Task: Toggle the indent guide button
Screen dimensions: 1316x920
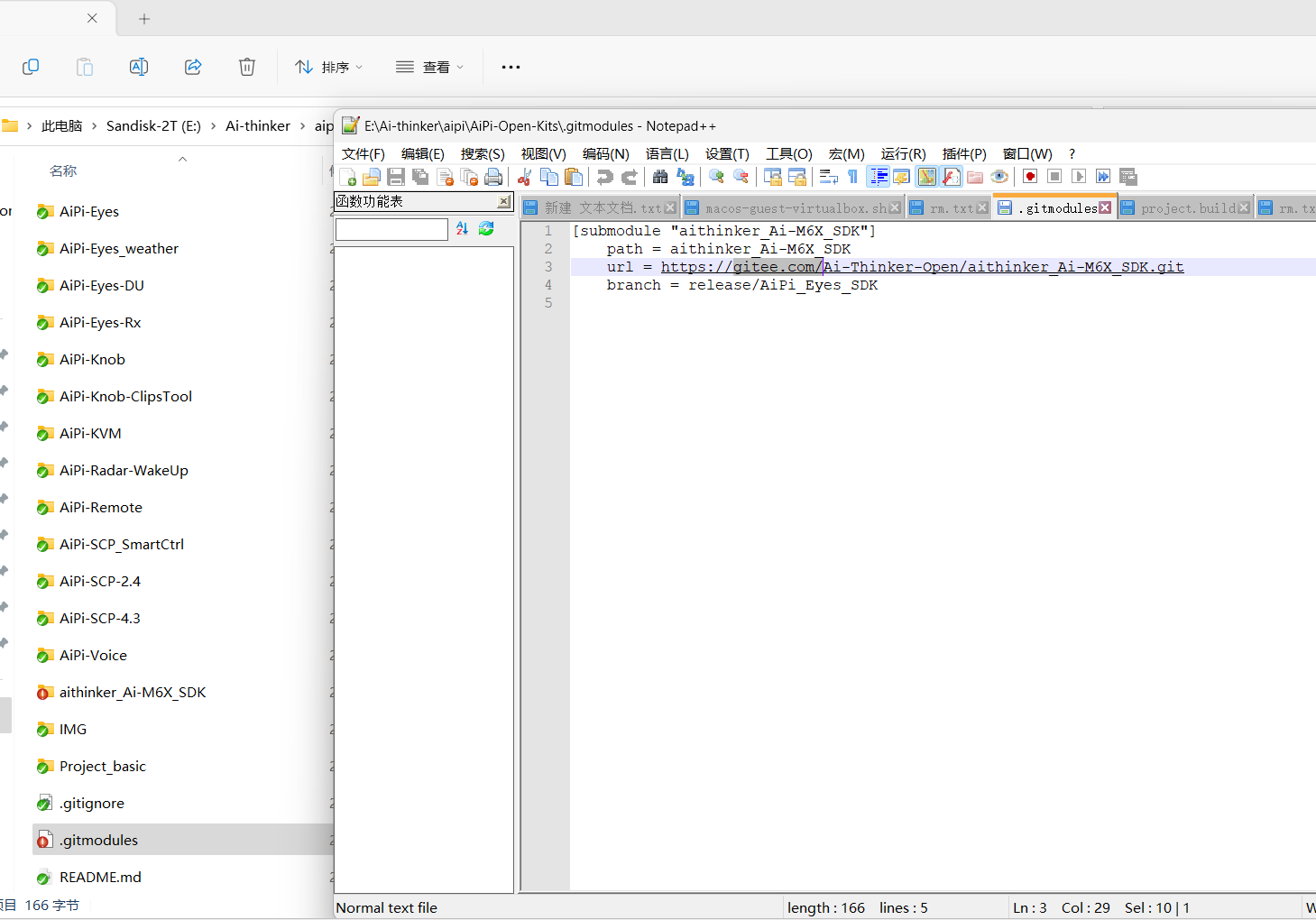Action: pos(878,177)
